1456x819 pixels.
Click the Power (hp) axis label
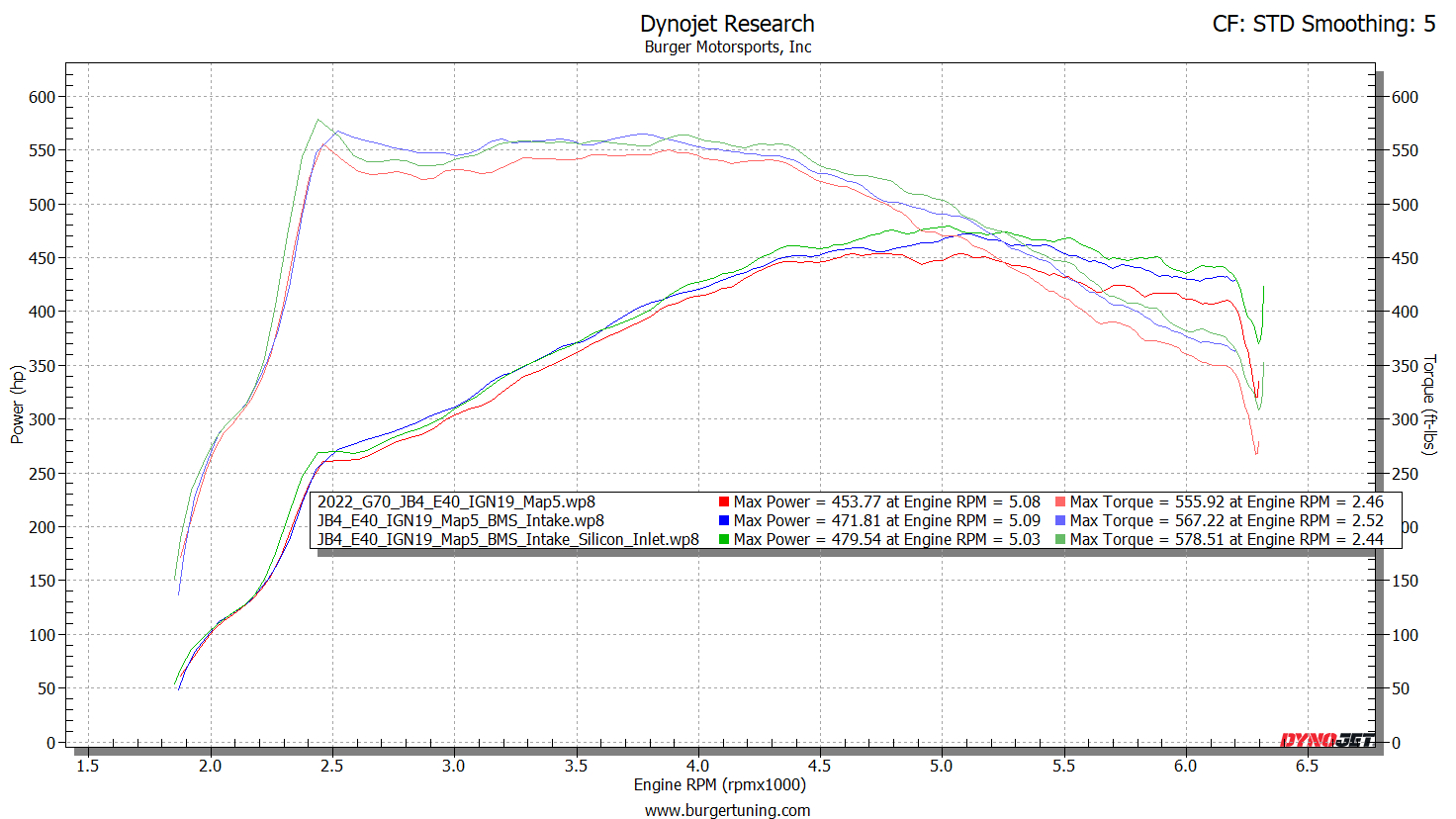(17, 405)
